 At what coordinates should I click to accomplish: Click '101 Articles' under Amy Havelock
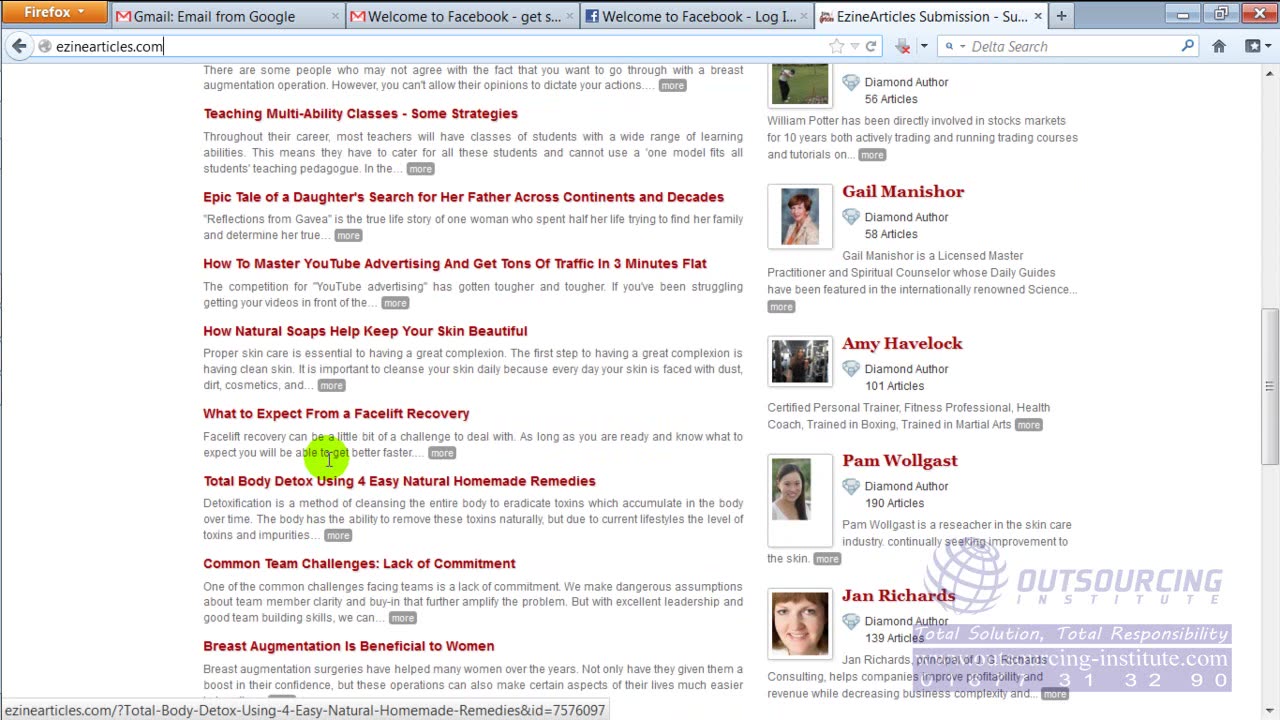[895, 386]
